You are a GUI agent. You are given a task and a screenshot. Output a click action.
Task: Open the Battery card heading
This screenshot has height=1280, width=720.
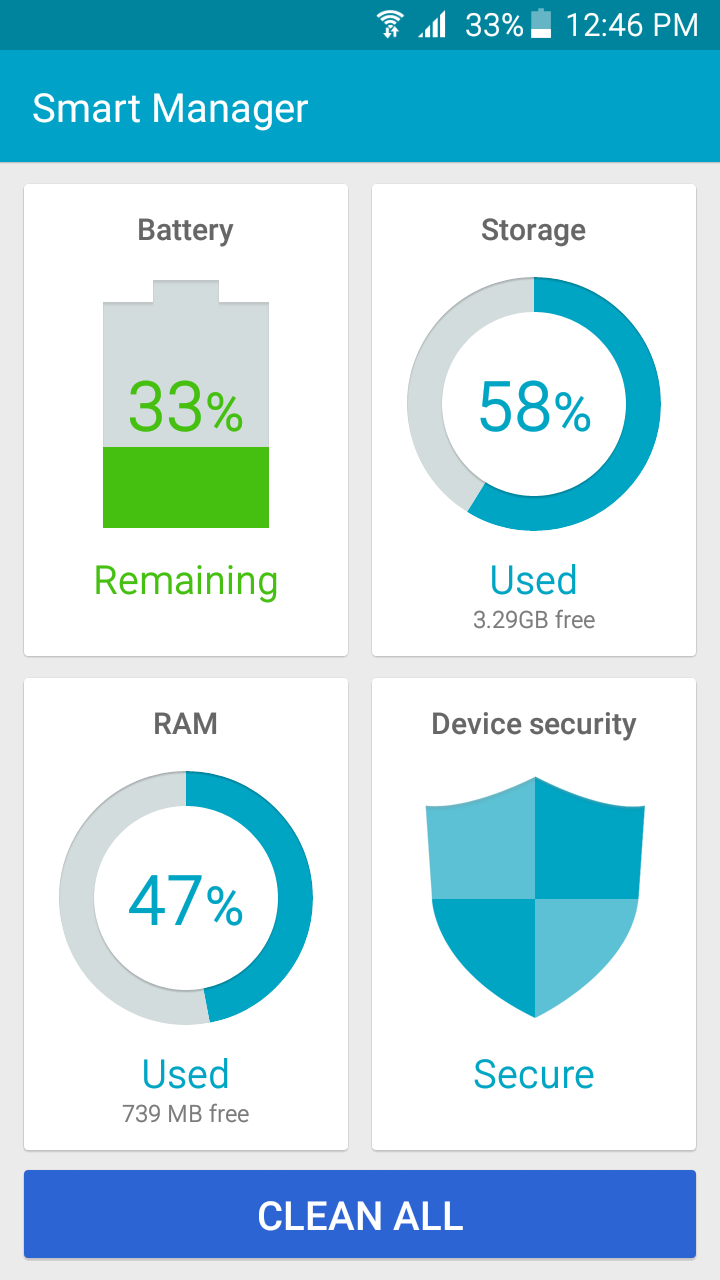(186, 230)
